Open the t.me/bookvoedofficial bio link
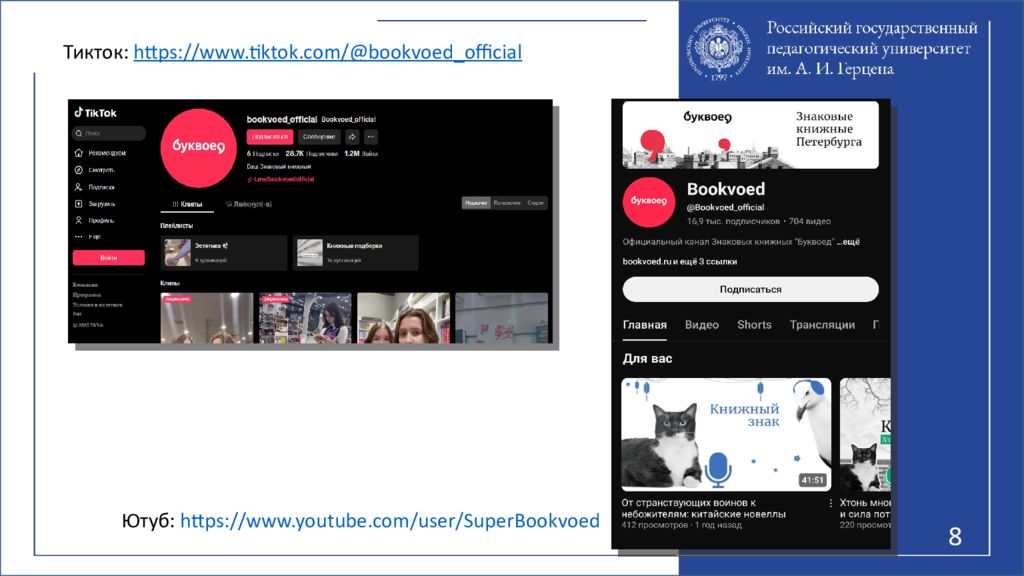 pos(281,179)
